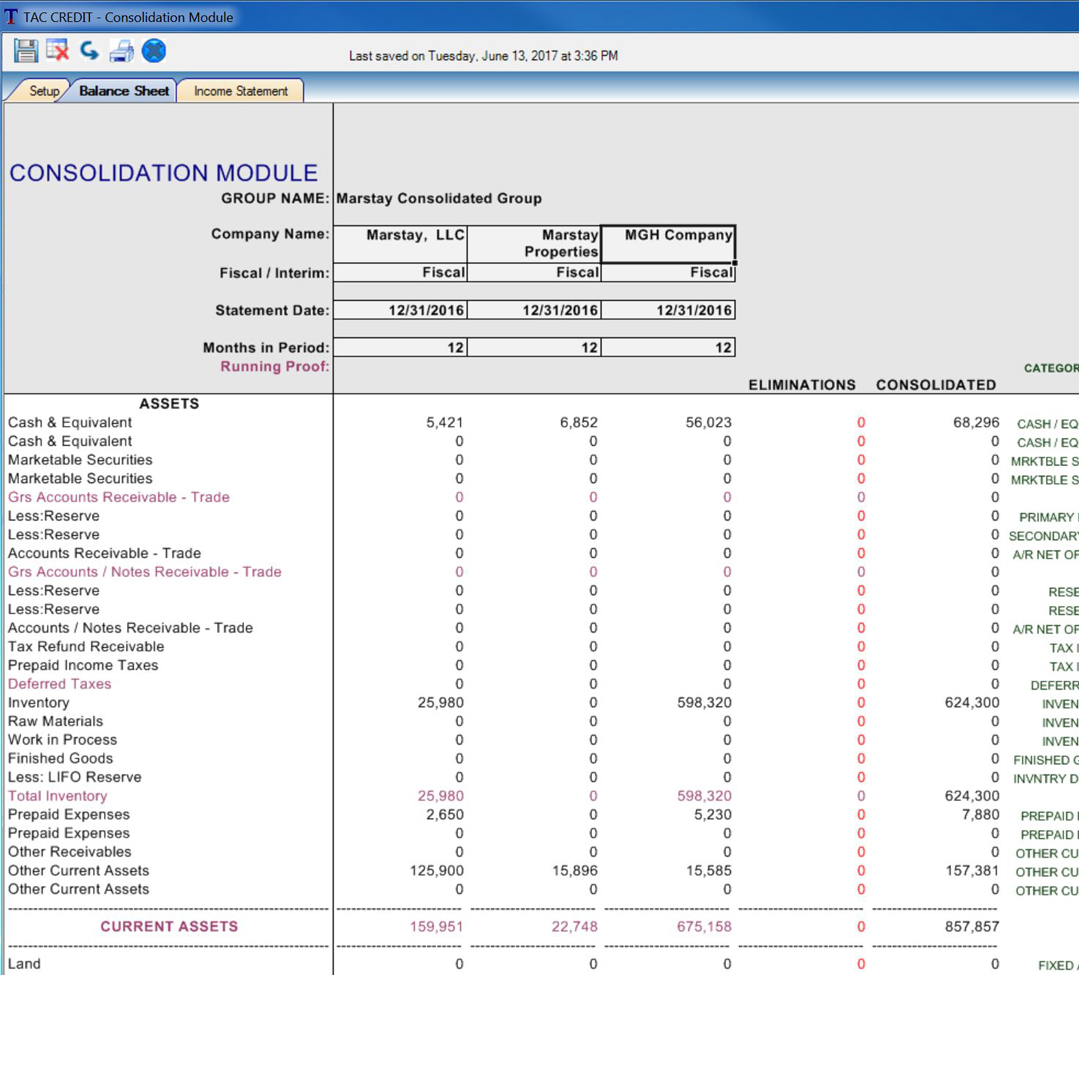Screen dimensions: 1079x1083
Task: Select the cash value 6,852
Action: tap(578, 423)
